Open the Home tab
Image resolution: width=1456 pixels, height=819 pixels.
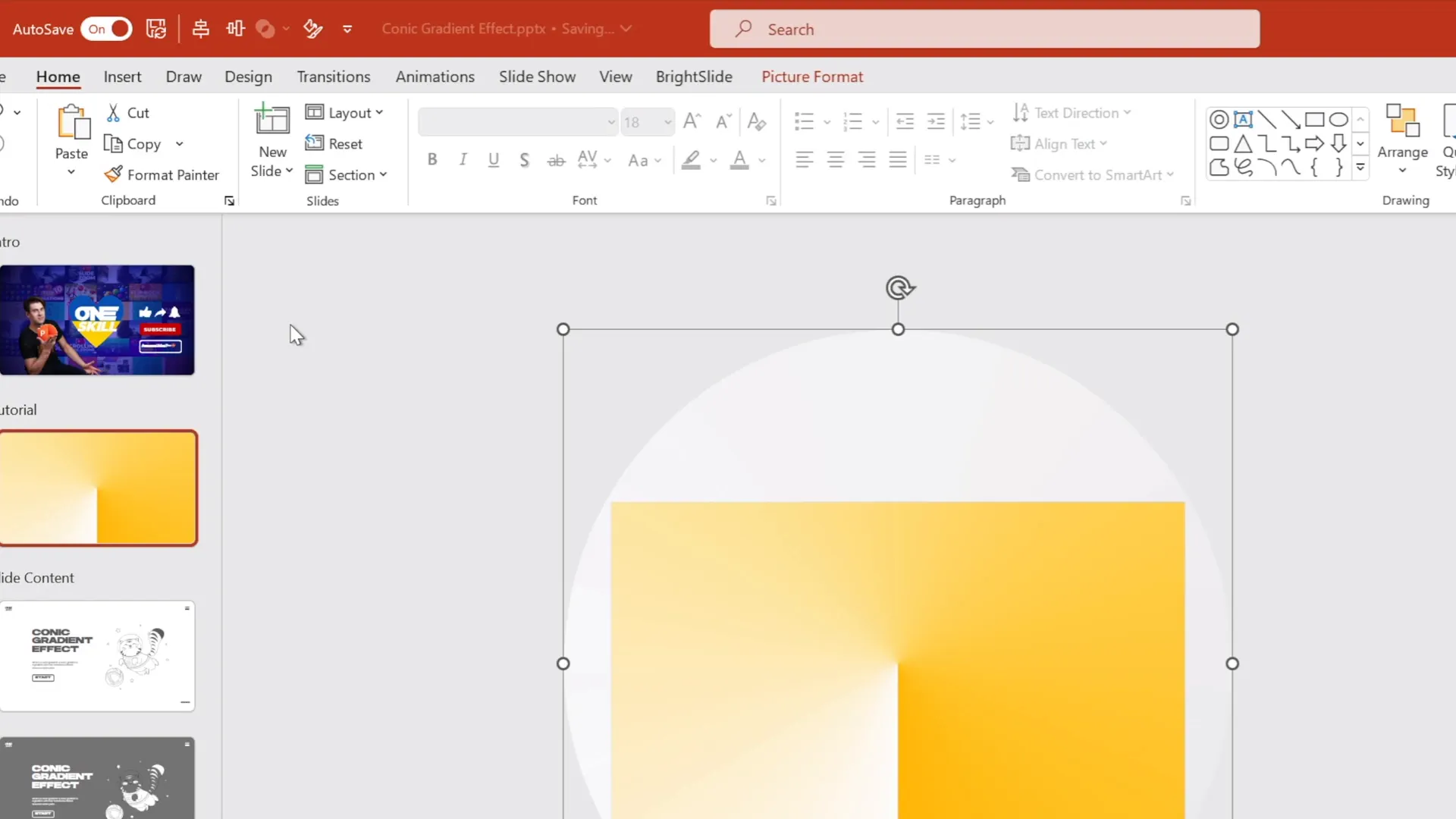coord(58,77)
